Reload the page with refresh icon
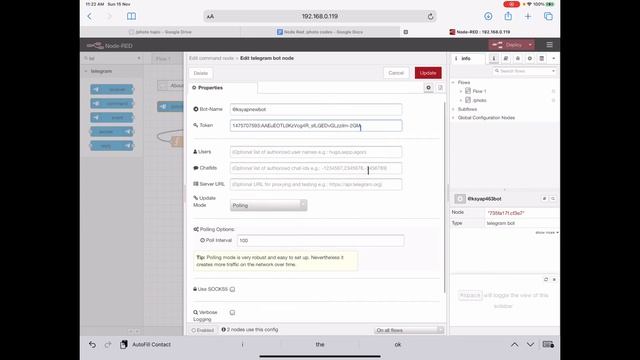The height and width of the screenshot is (360, 640). coord(430,16)
